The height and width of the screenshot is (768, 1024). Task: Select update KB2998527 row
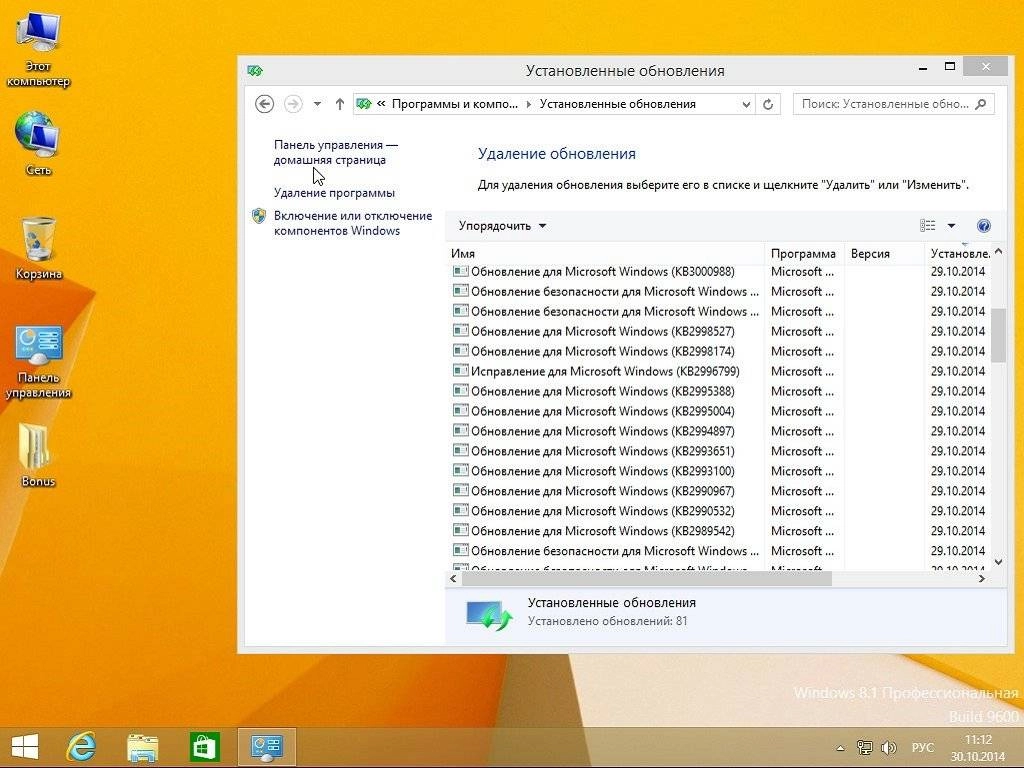(x=720, y=331)
